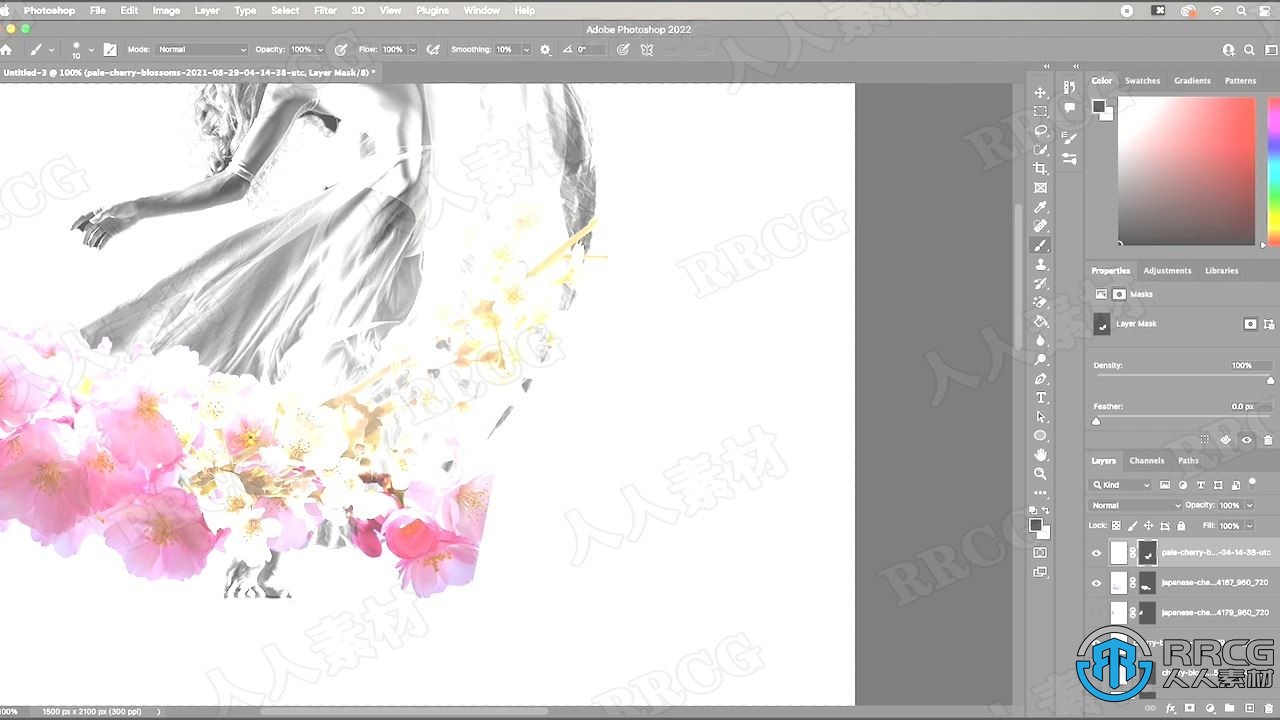Toggle pressure for opacity
The height and width of the screenshot is (720, 1280).
coord(341,49)
